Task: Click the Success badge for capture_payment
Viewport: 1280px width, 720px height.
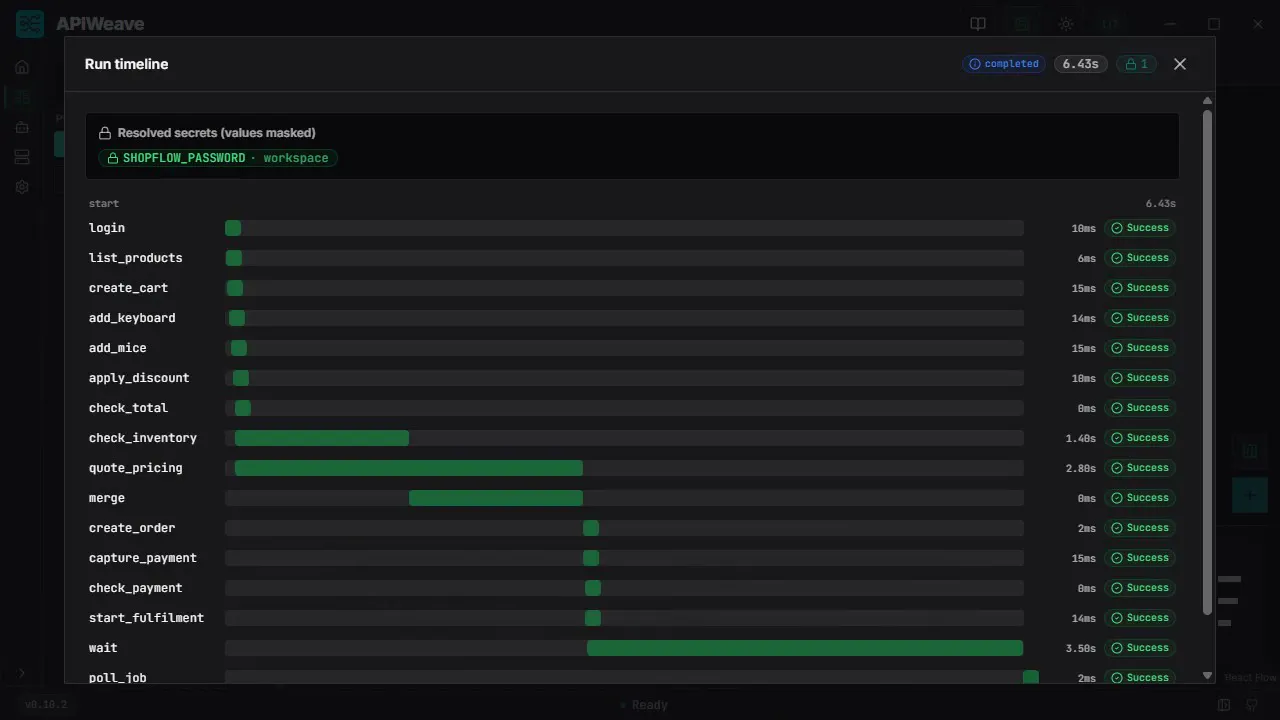Action: click(x=1140, y=558)
